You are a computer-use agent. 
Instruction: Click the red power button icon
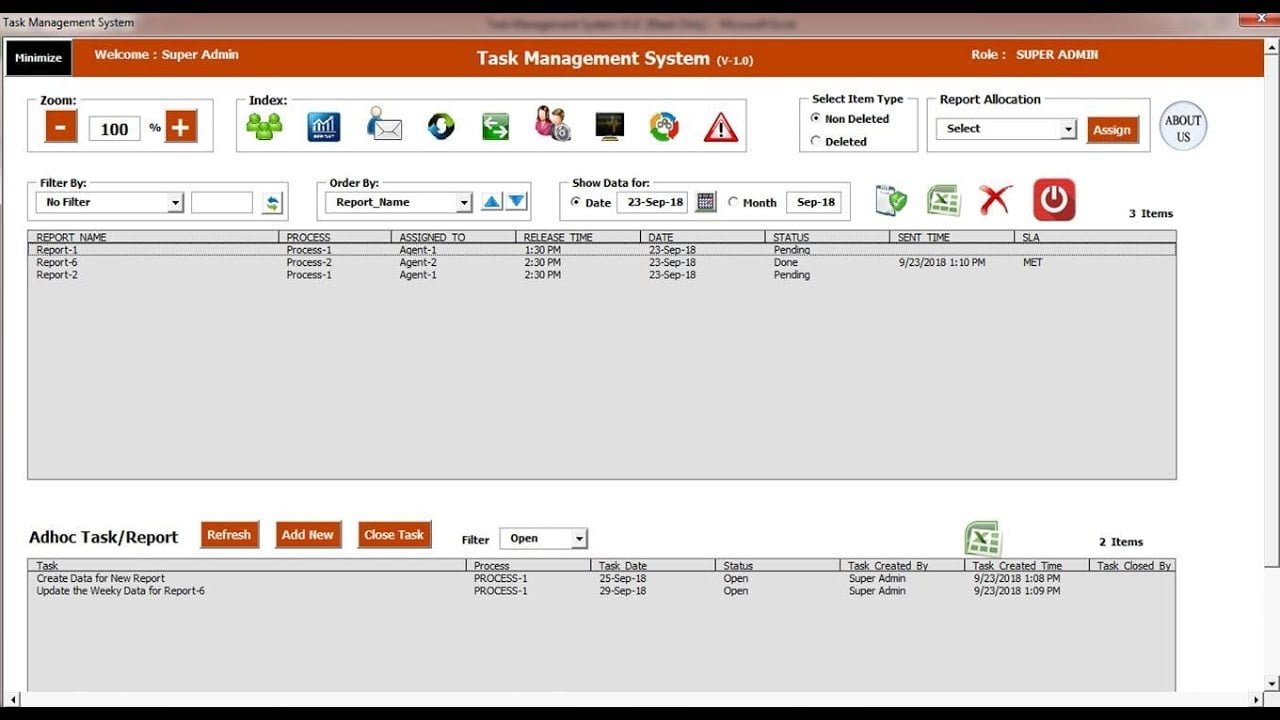[1053, 200]
